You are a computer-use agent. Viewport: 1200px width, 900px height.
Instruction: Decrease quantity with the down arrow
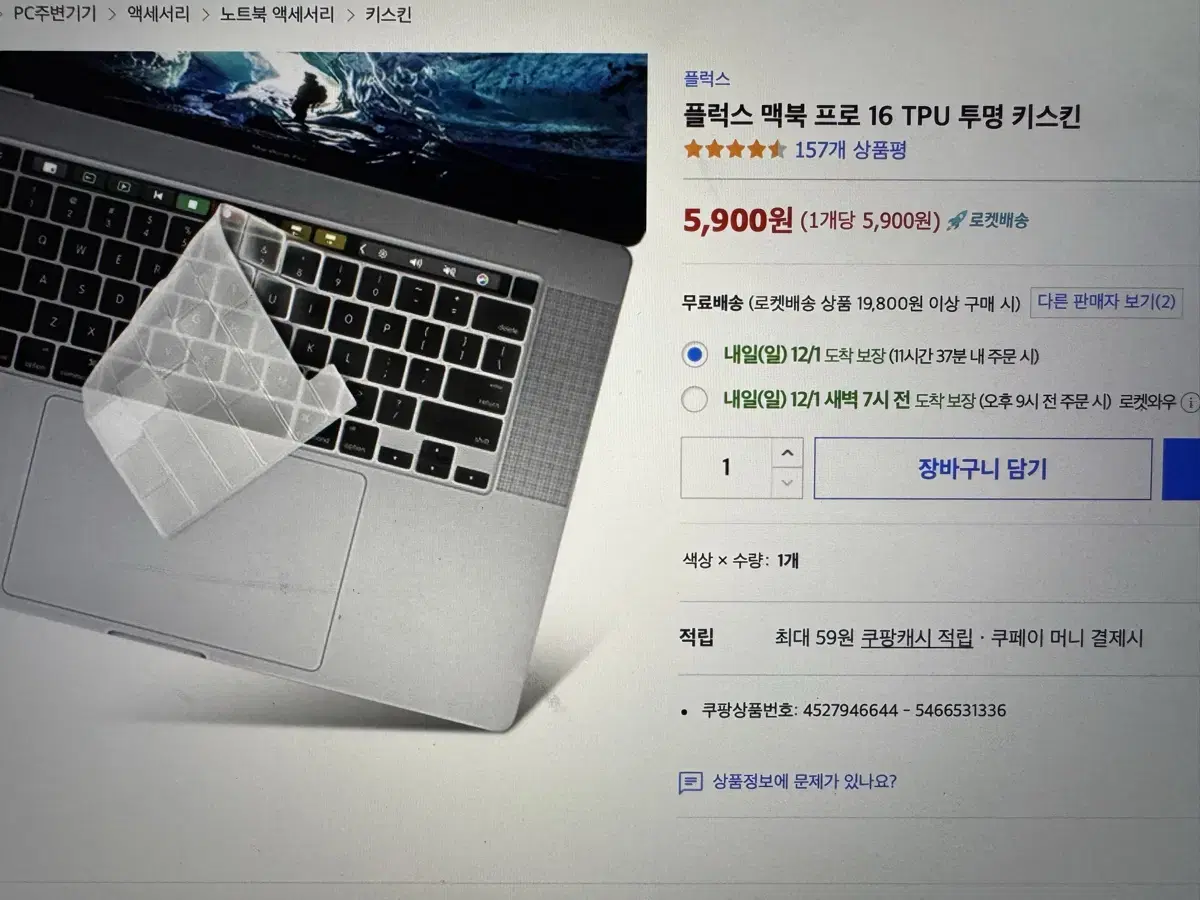pos(788,483)
